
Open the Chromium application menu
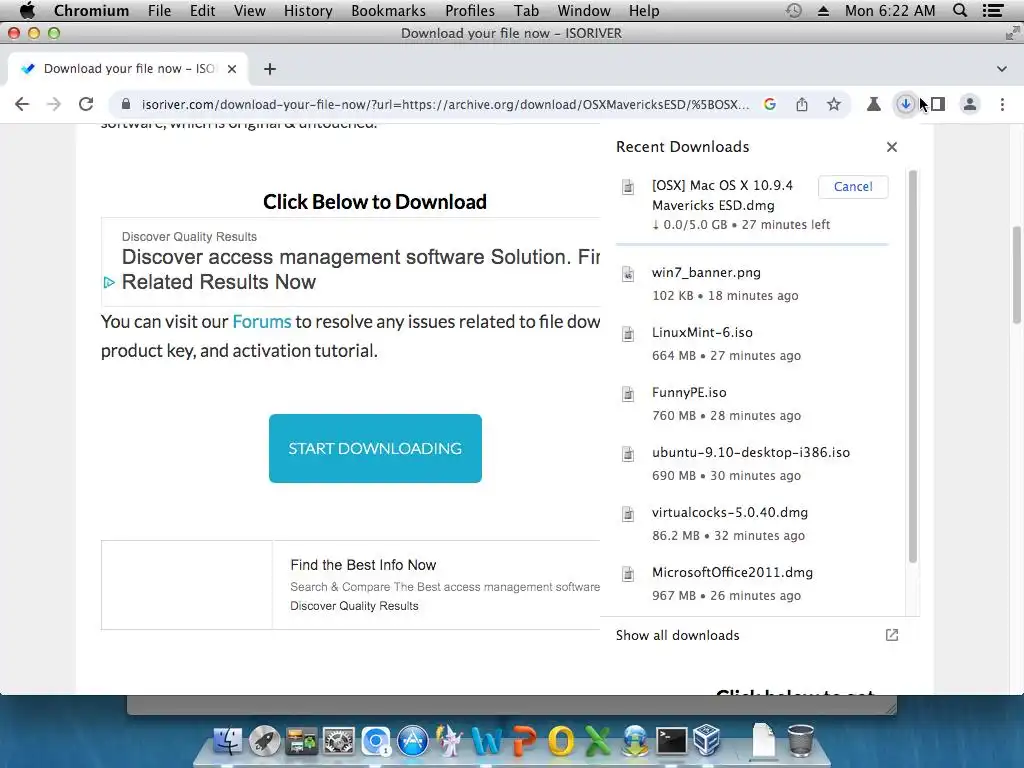(91, 11)
